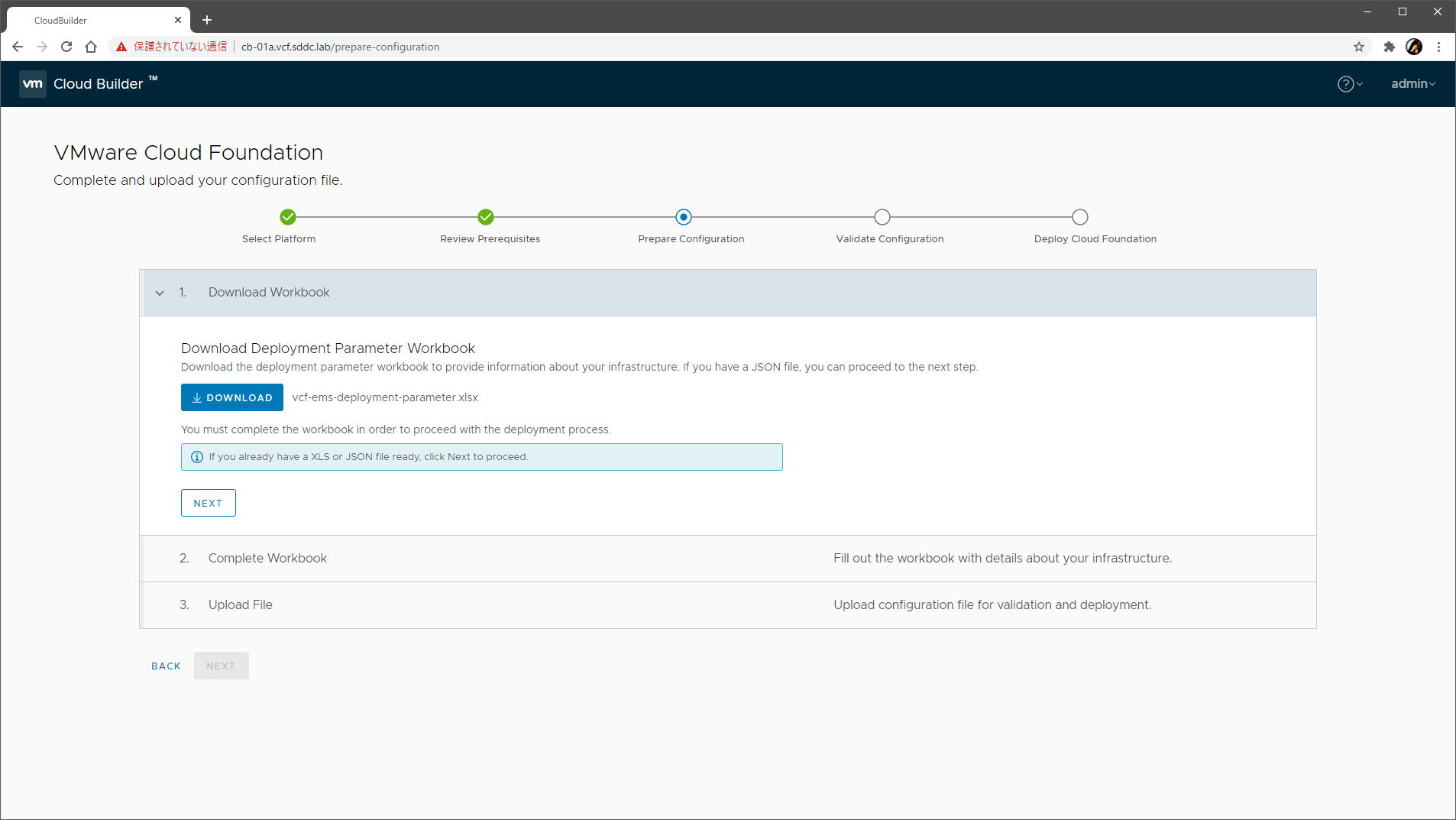The image size is (1456, 820).
Task: Click the info icon in the notice banner
Action: click(x=197, y=457)
